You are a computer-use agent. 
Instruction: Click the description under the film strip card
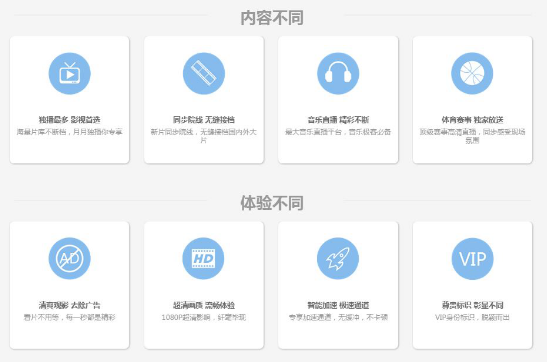tap(204, 136)
